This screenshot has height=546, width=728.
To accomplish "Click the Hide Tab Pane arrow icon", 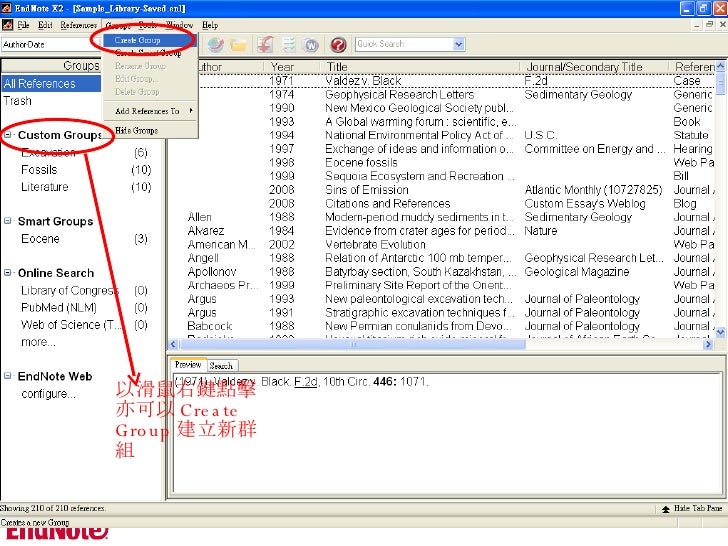I will pos(665,509).
